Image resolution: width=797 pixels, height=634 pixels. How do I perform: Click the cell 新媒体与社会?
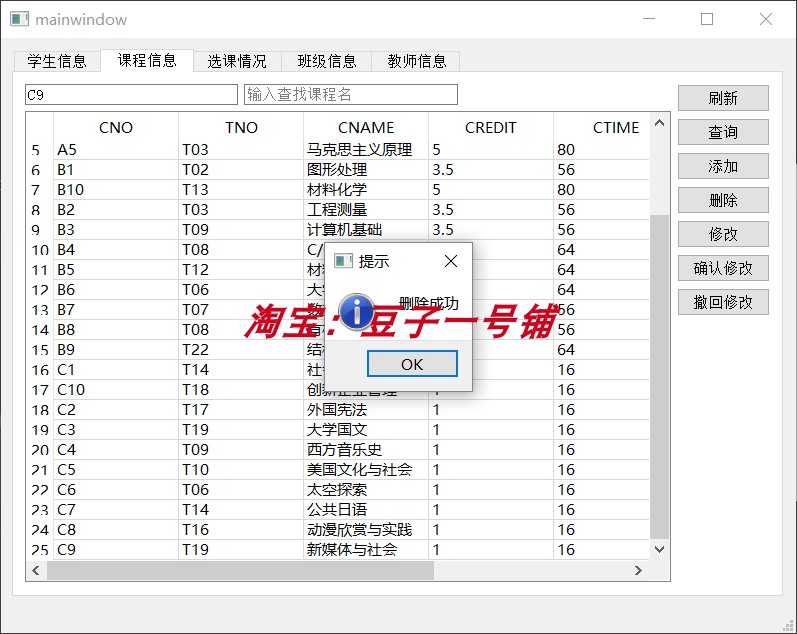pyautogui.click(x=366, y=550)
